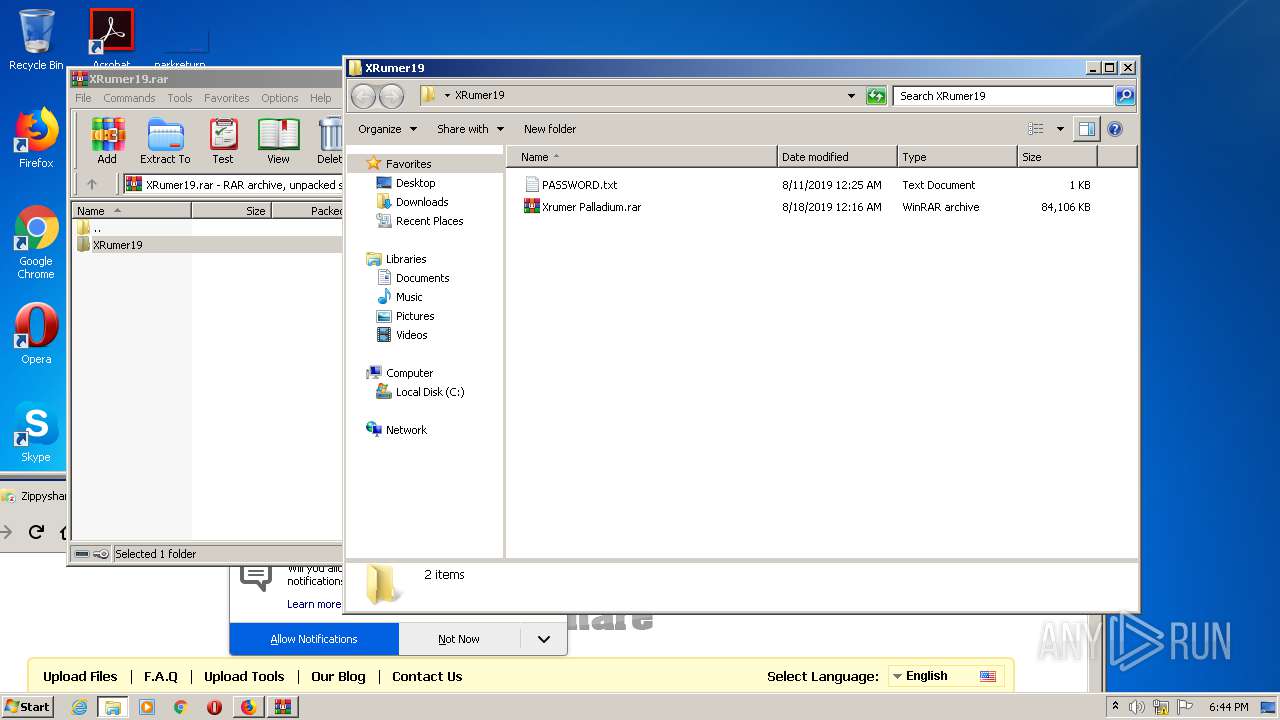Open the WinRAR Commands menu
Image resolution: width=1280 pixels, height=720 pixels.
pyautogui.click(x=129, y=98)
